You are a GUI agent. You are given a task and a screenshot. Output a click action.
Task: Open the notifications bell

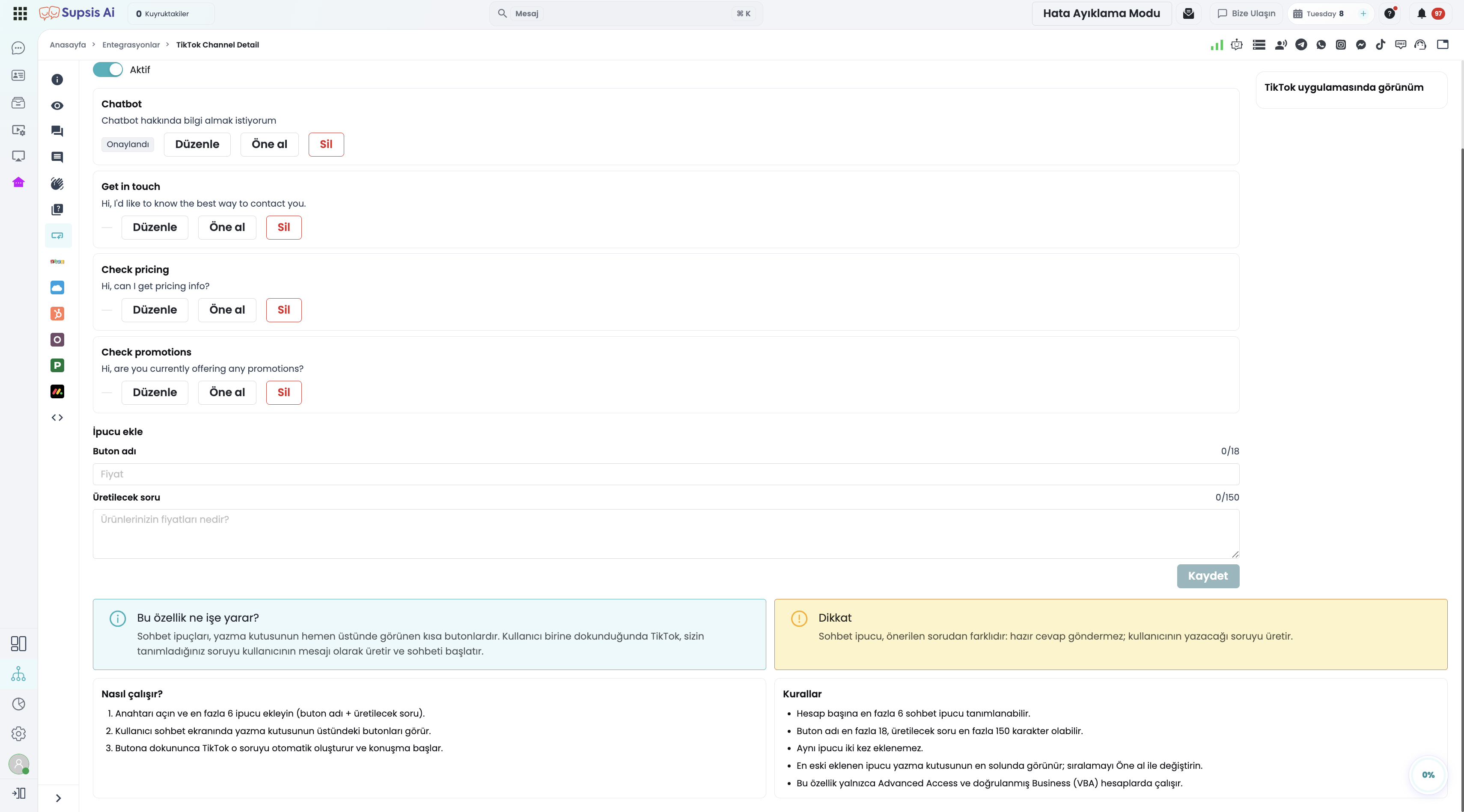click(x=1421, y=14)
